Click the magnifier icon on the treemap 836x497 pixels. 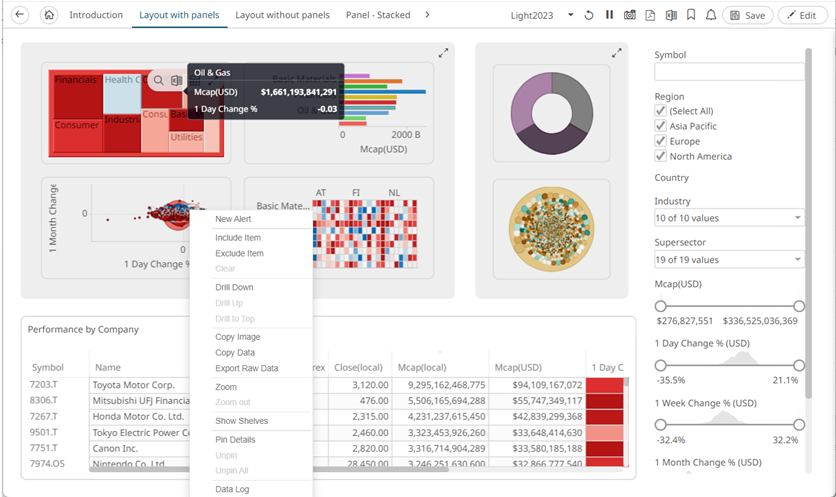pyautogui.click(x=158, y=80)
